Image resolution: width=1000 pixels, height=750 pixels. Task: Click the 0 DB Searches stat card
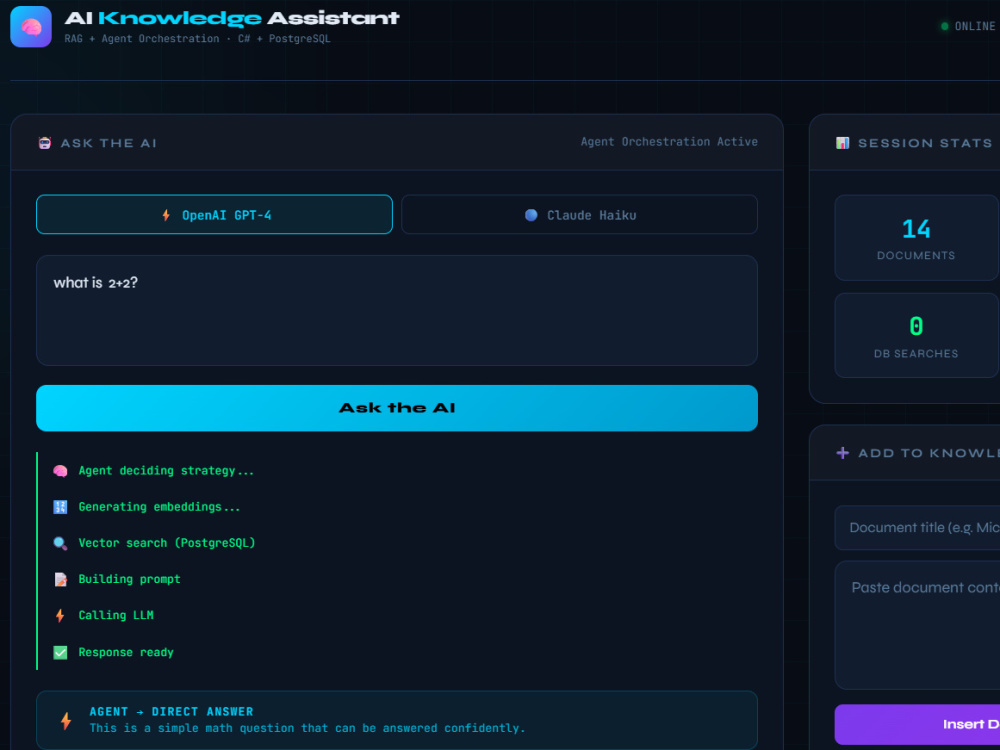click(916, 335)
